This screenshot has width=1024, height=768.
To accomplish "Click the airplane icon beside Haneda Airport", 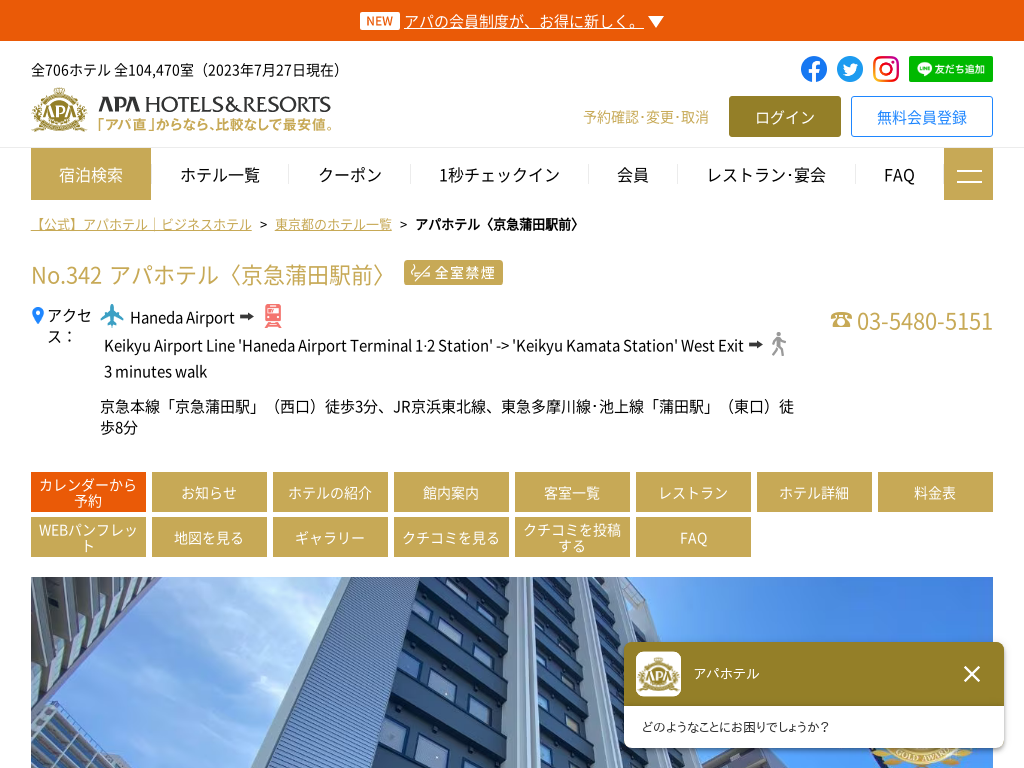I will (112, 316).
